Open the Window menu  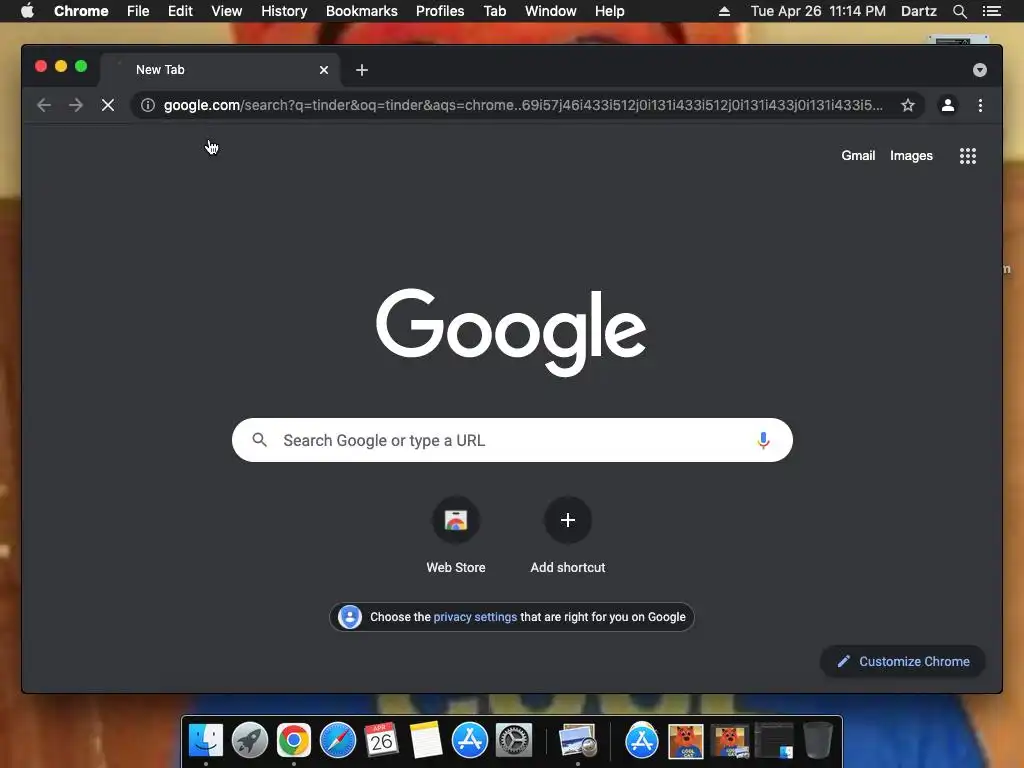pyautogui.click(x=551, y=11)
